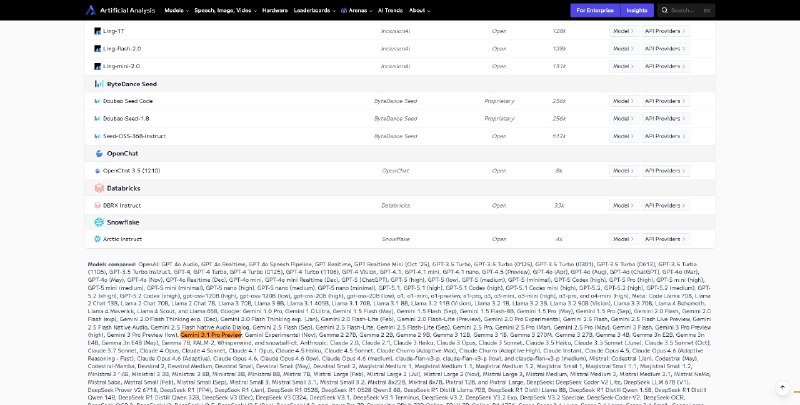Click the OpenChat group logo
The width and height of the screenshot is (800, 405).
98,154
